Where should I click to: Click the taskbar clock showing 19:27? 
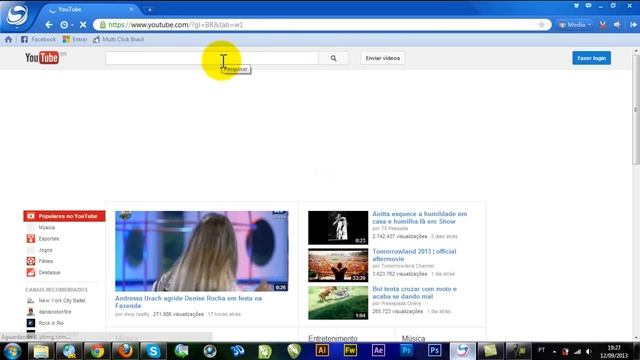(614, 351)
